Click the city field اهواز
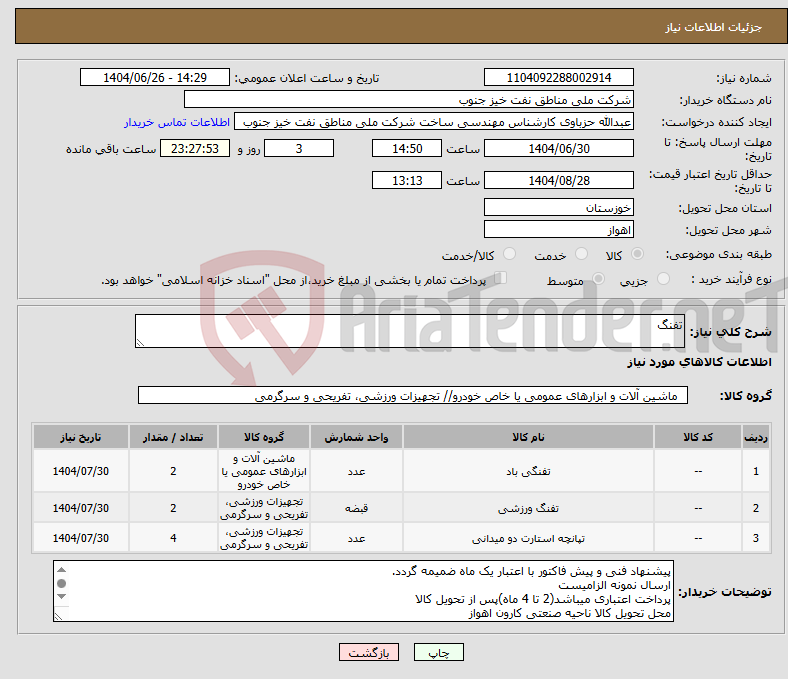The image size is (788, 679). point(558,230)
